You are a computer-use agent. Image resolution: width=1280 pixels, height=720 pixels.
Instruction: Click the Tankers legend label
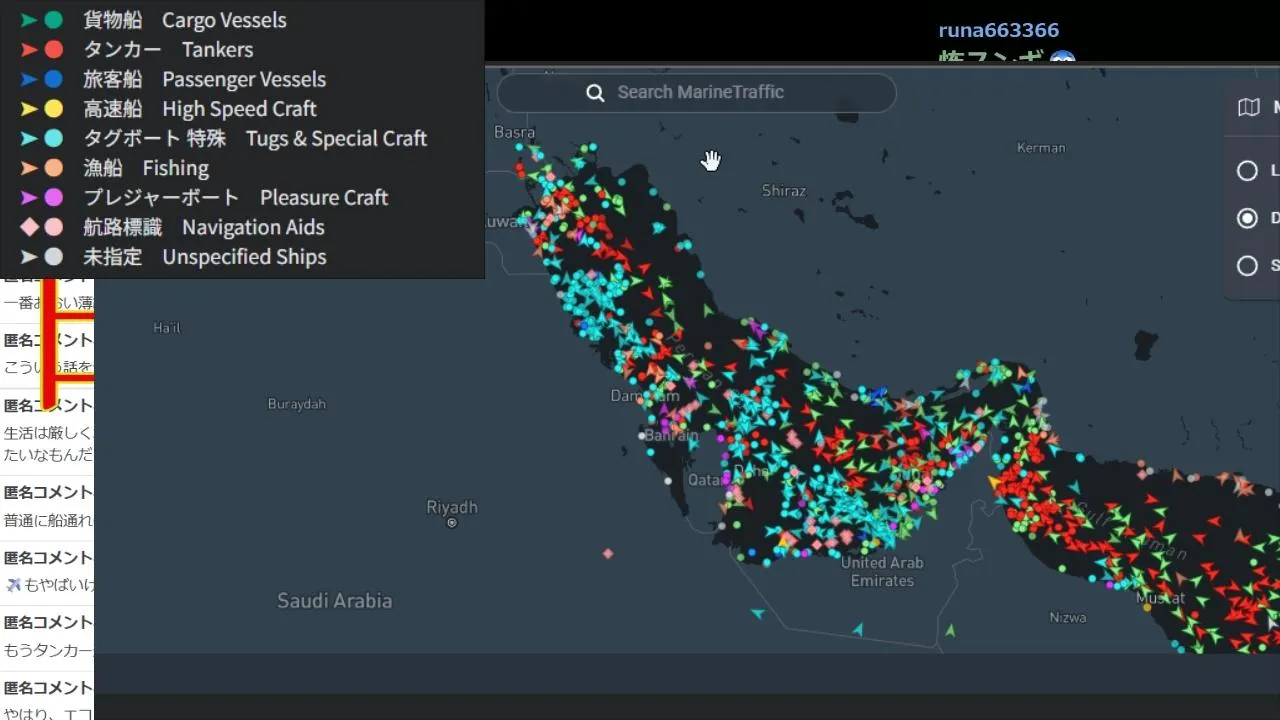[168, 49]
